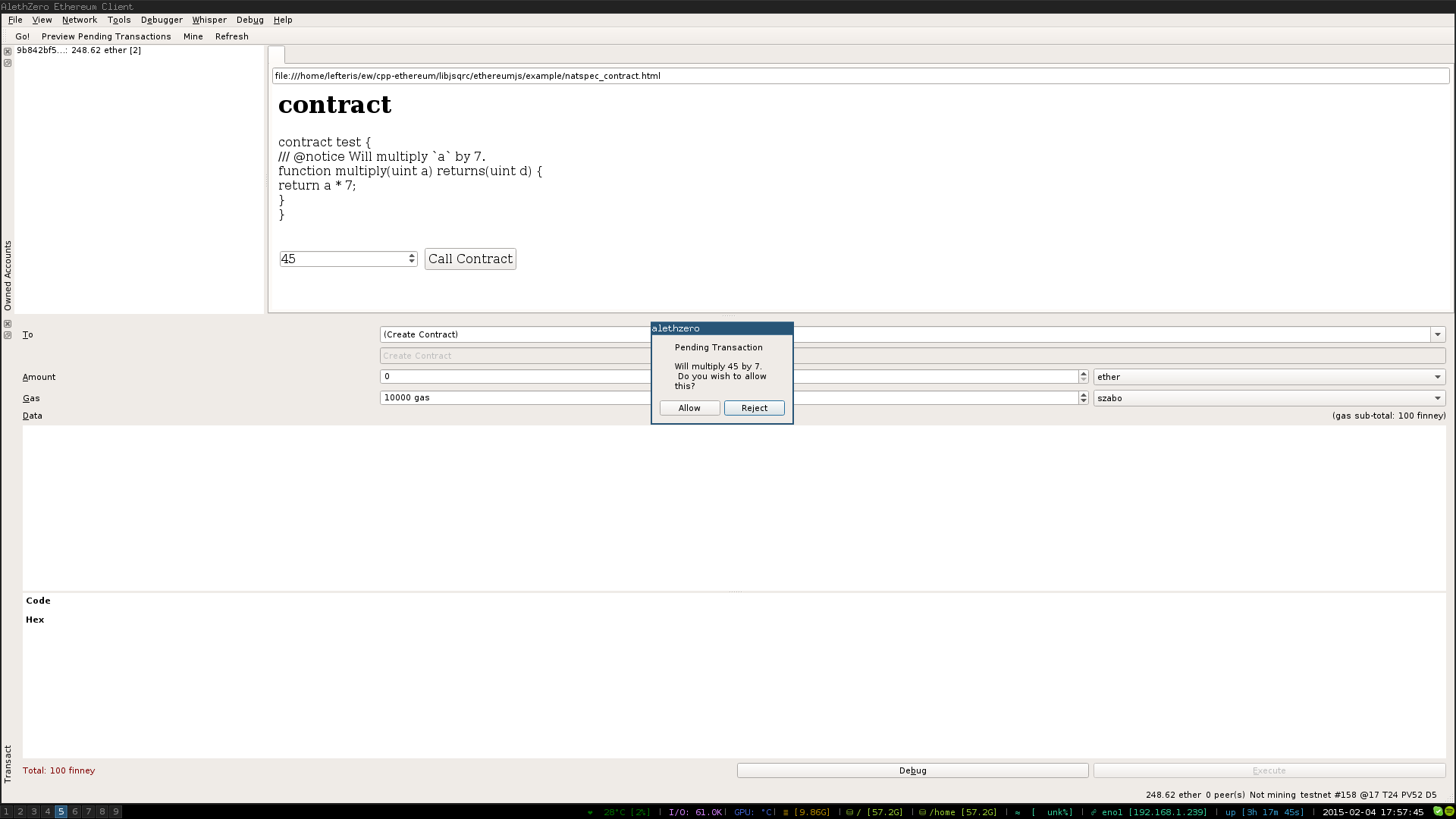Switch to workspace 9
This screenshot has height=819, width=1456.
(116, 811)
